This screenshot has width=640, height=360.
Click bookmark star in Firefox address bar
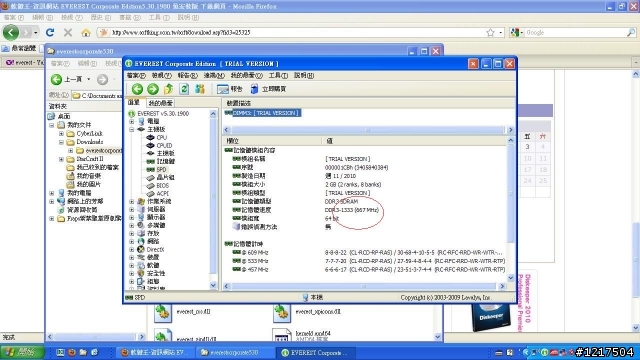pos(490,32)
